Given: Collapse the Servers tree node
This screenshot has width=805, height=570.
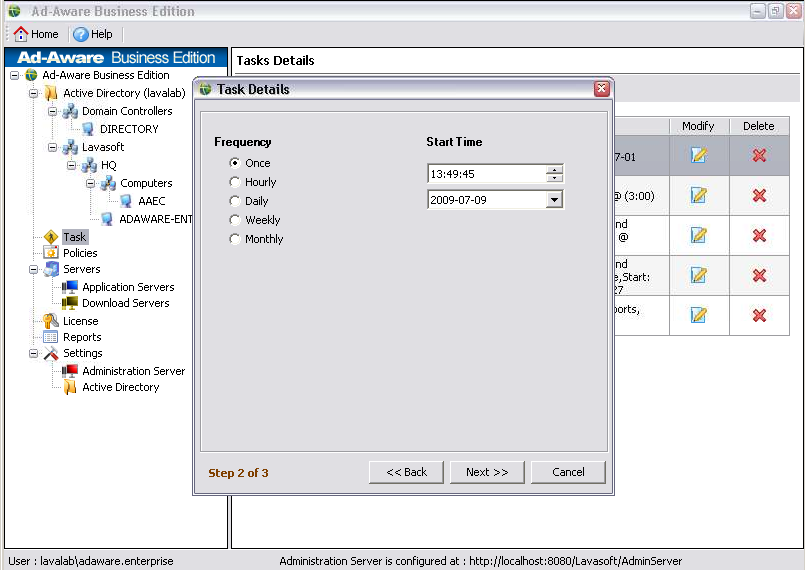Looking at the screenshot, I should [x=33, y=270].
